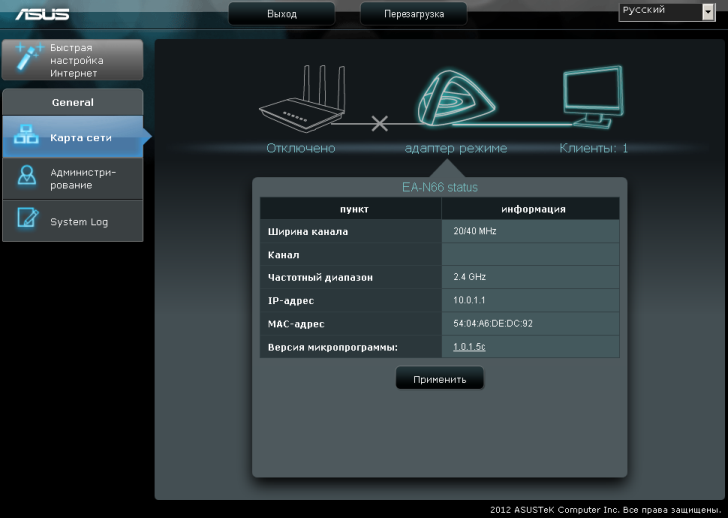This screenshot has width=728, height=518.
Task: Click the Administration user icon
Action: [x=25, y=178]
